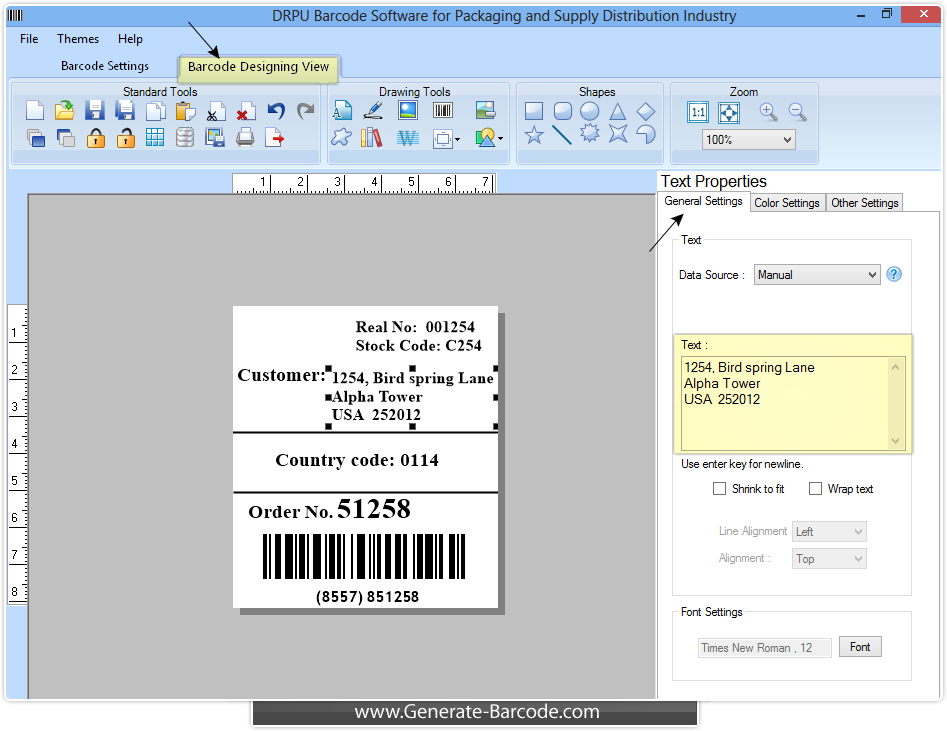This screenshot has height=731, width=947.
Task: Click the Data Source help question mark
Action: (x=894, y=274)
